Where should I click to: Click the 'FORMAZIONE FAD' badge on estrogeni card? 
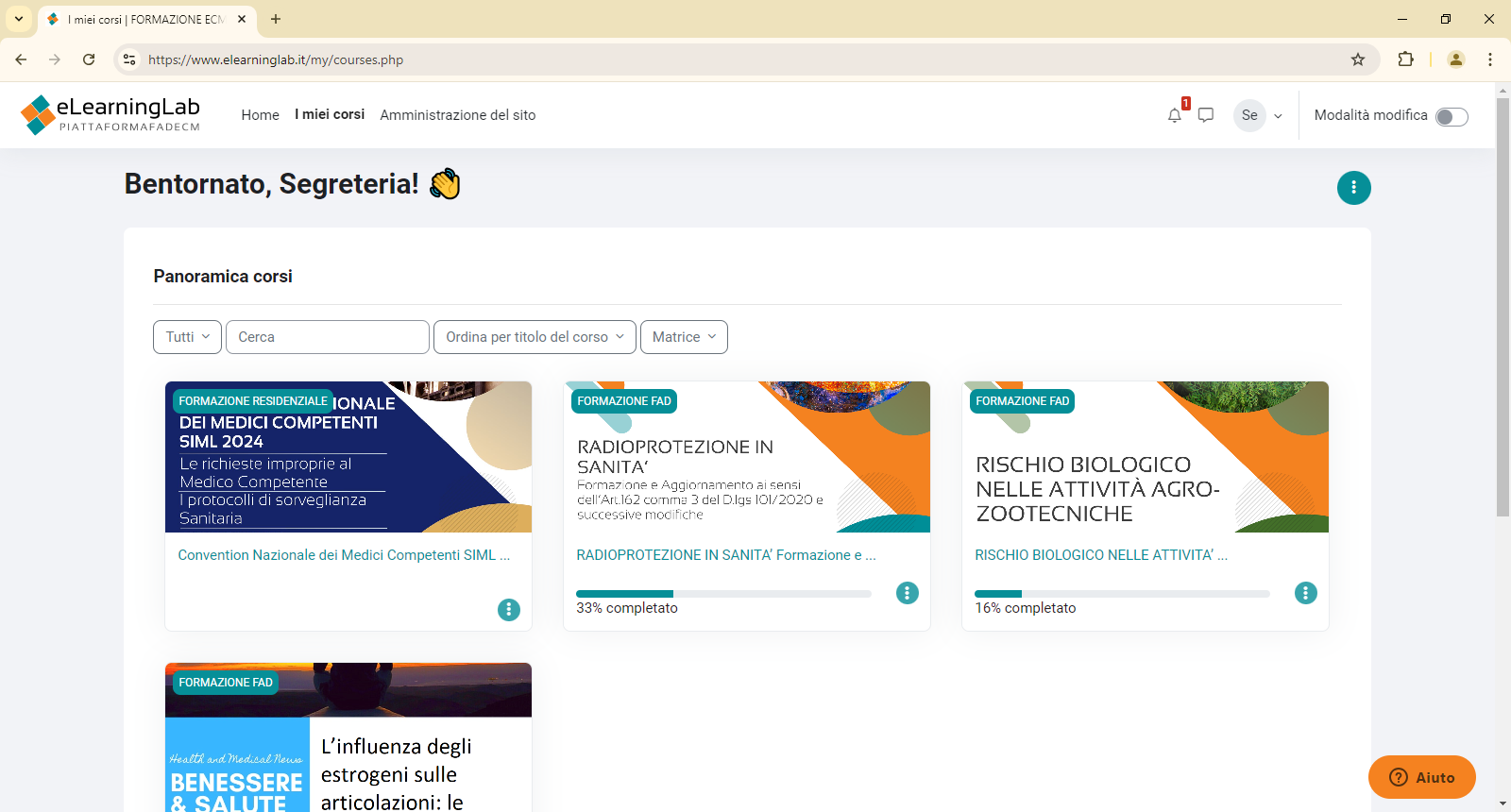click(226, 683)
